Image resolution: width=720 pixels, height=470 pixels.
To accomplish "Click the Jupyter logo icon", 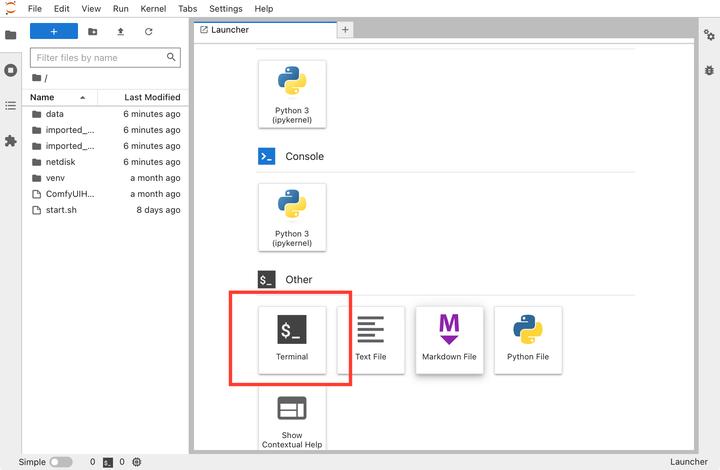I will pos(10,8).
